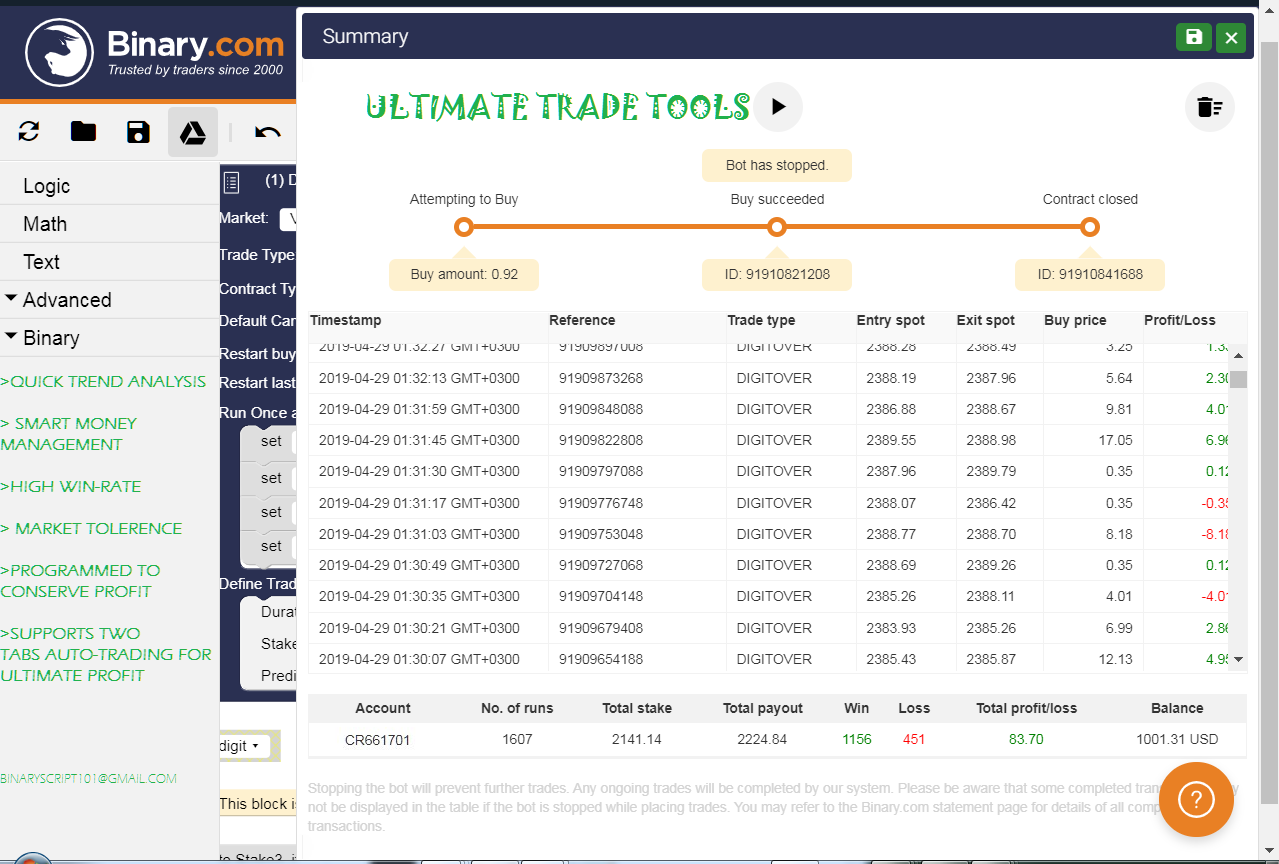This screenshot has width=1279, height=864.
Task: Click the save blocks floppy disk icon
Action: pyautogui.click(x=138, y=131)
